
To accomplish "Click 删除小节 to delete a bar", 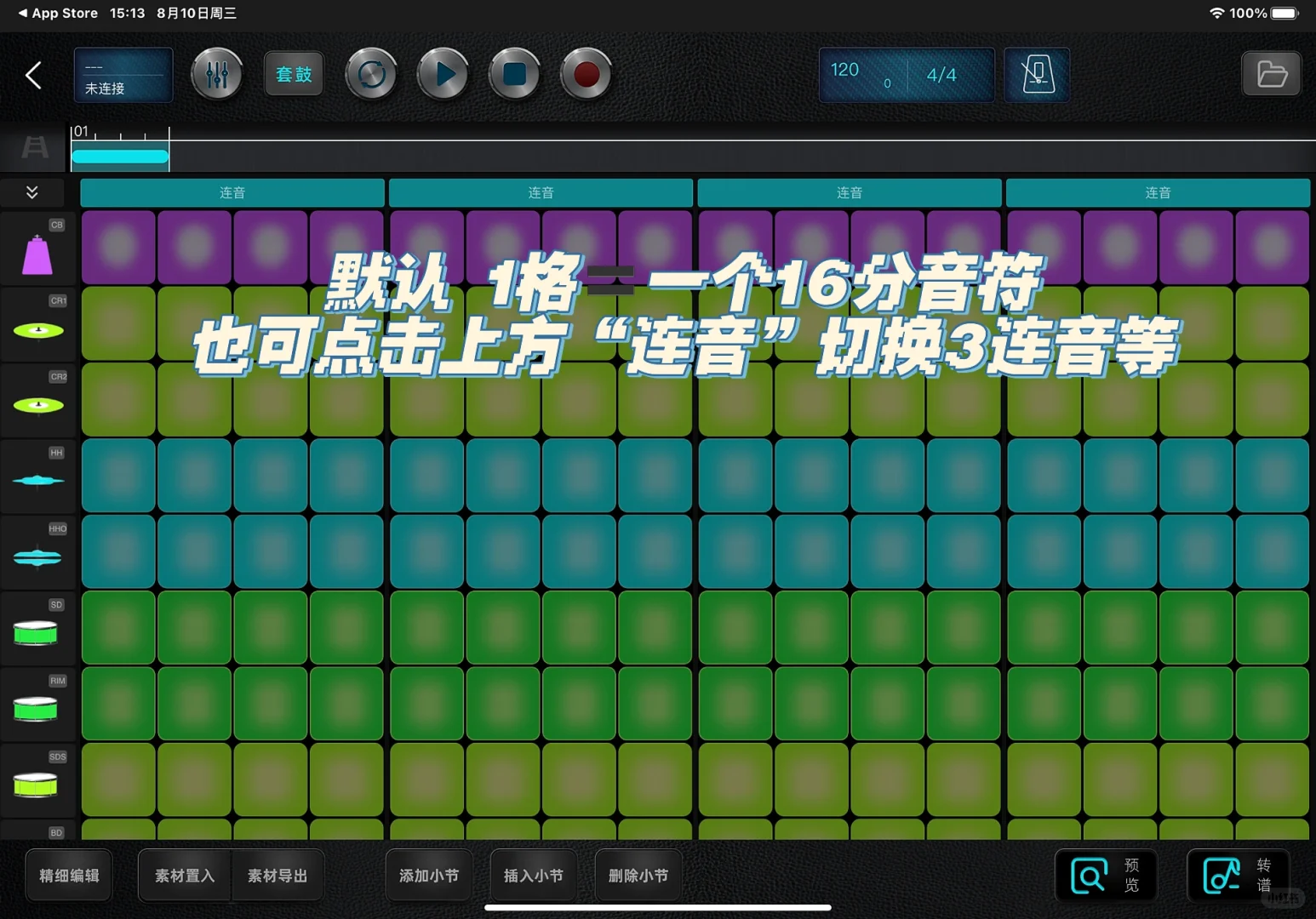I will pos(638,876).
